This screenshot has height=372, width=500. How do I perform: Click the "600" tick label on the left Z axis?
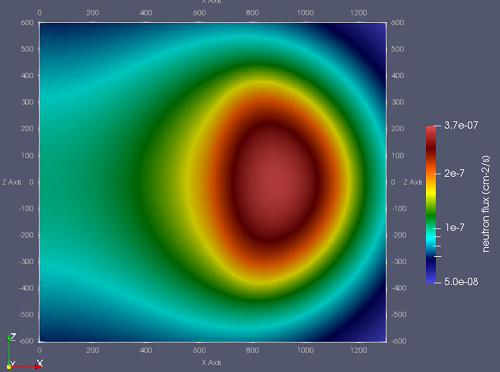click(27, 23)
